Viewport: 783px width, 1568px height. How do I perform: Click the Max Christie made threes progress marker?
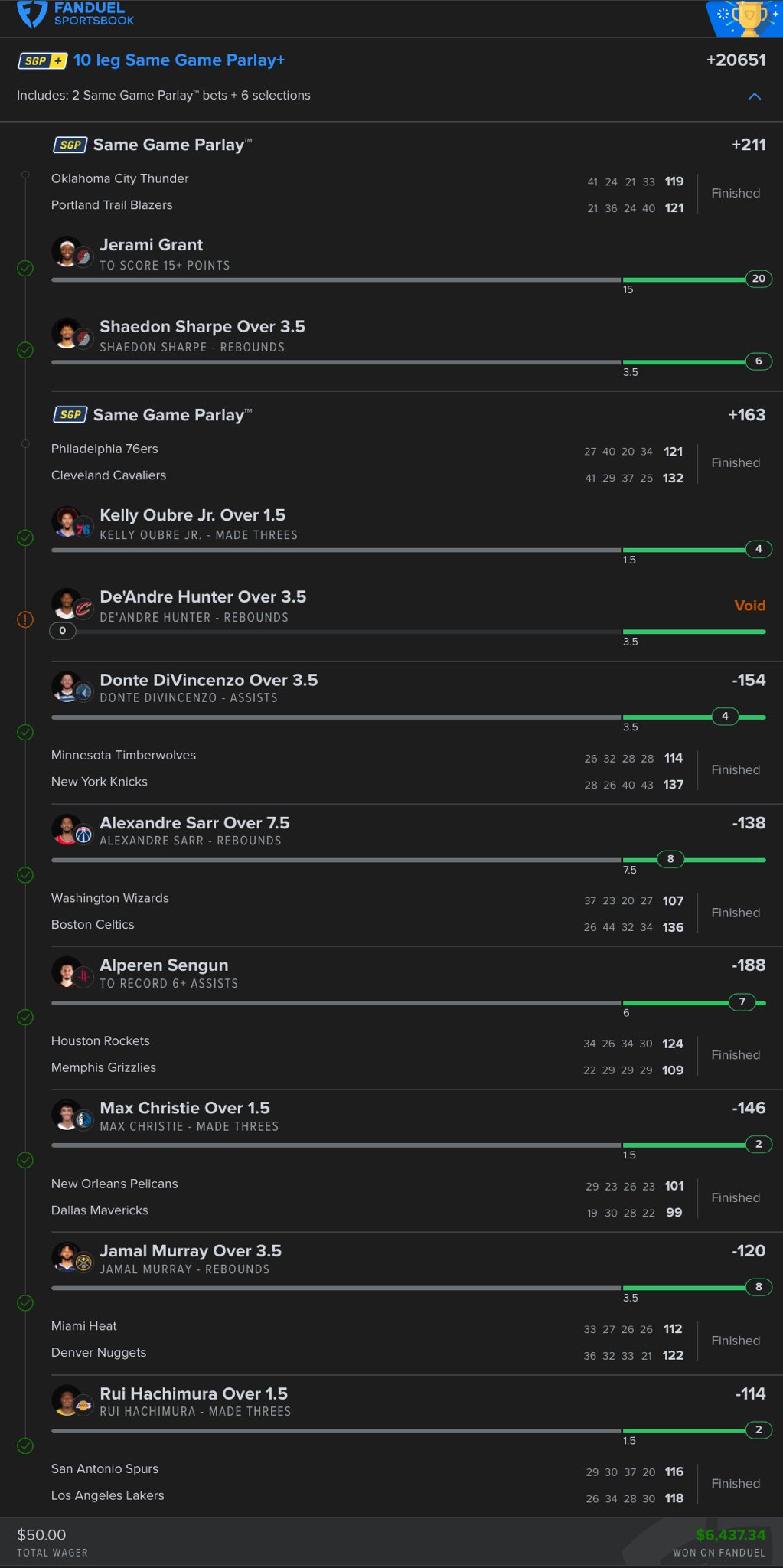[x=759, y=1145]
